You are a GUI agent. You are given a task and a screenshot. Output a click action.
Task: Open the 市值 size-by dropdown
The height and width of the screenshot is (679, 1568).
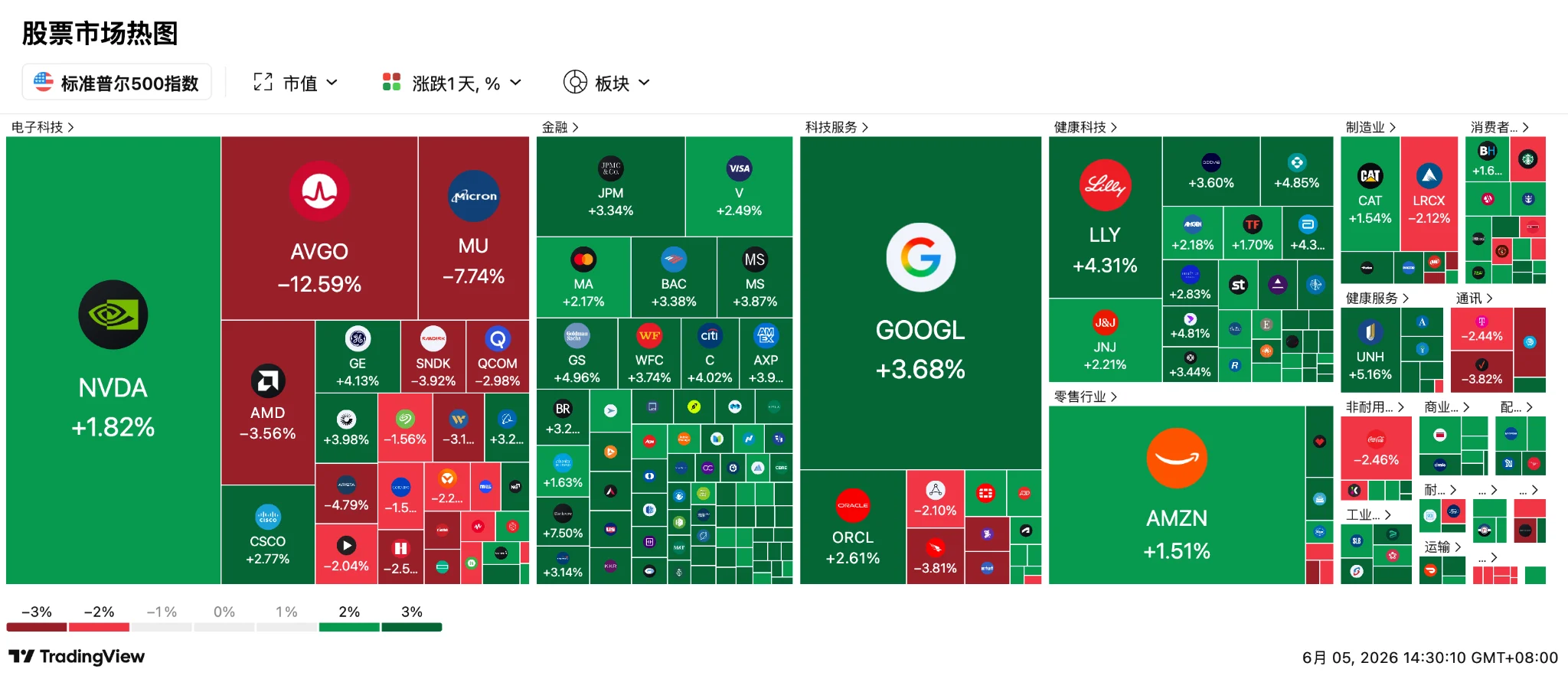296,83
